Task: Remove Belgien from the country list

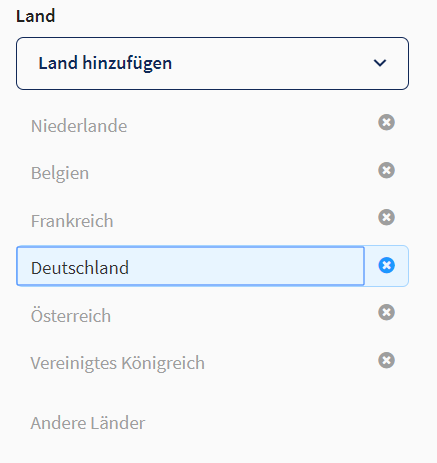Action: pyautogui.click(x=386, y=170)
